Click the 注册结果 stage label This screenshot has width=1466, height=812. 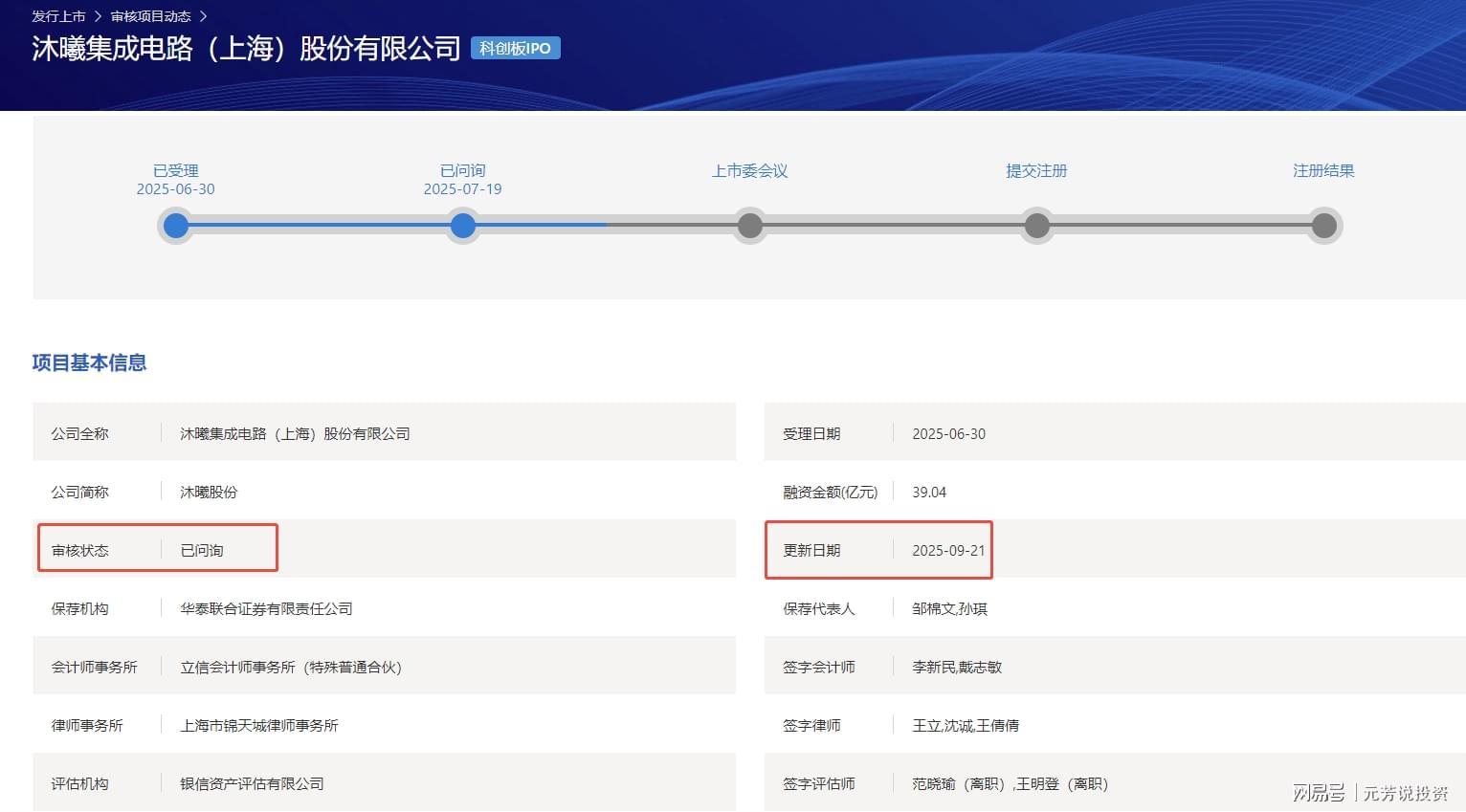click(1323, 171)
